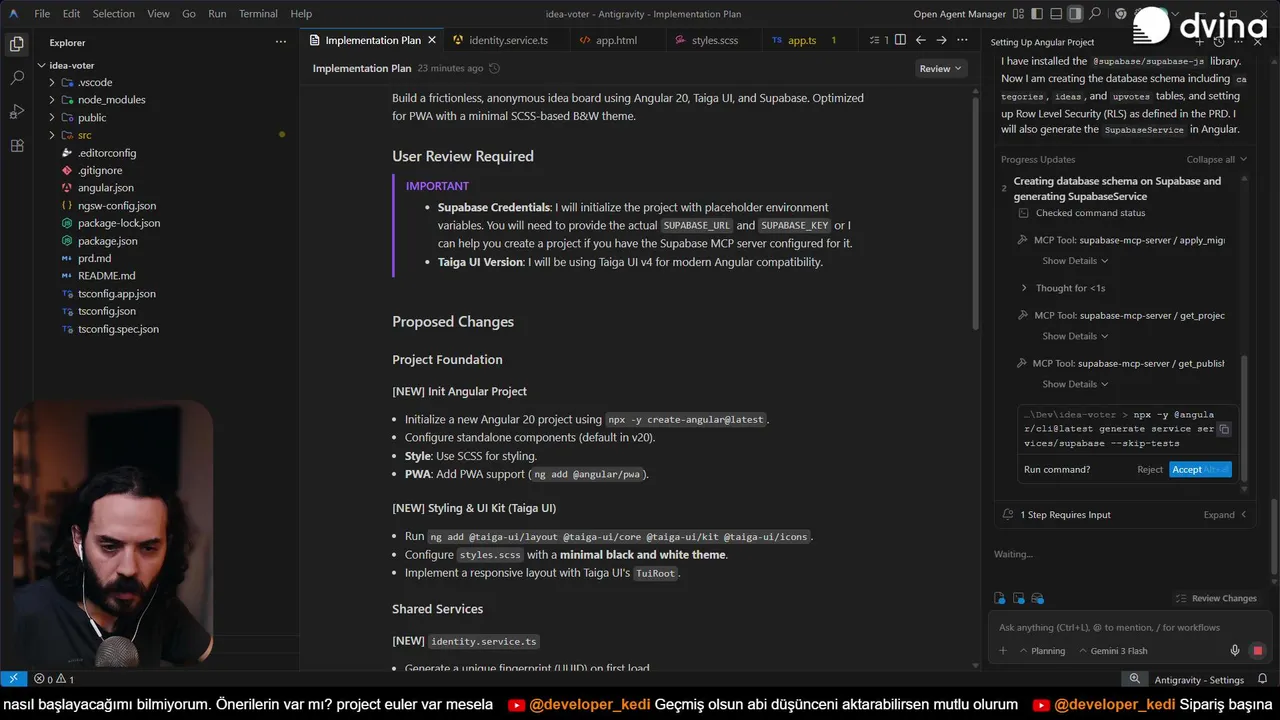Screen dimensions: 1280x720
Task: Open the Terminal menu
Action: [x=258, y=14]
